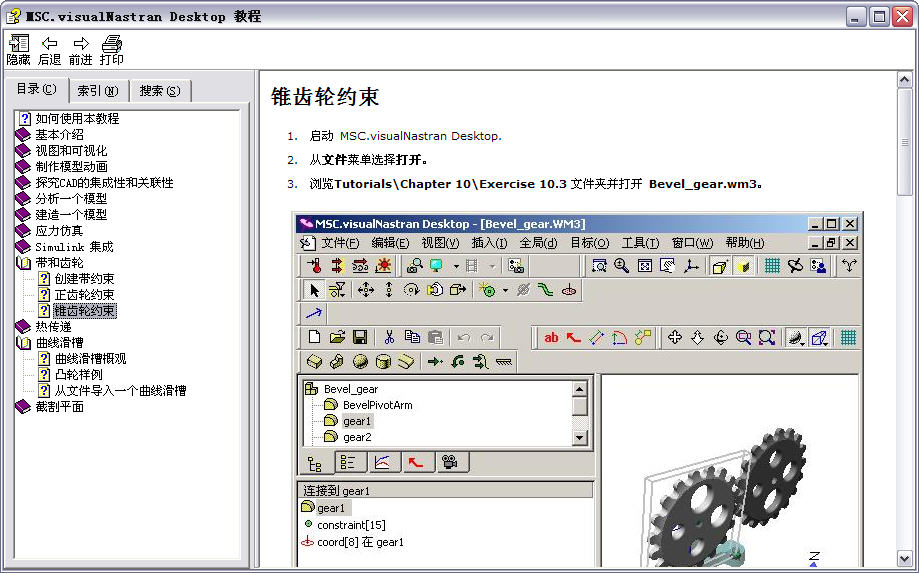Click the green curved slot icon
The image size is (919, 573).
coord(546,290)
